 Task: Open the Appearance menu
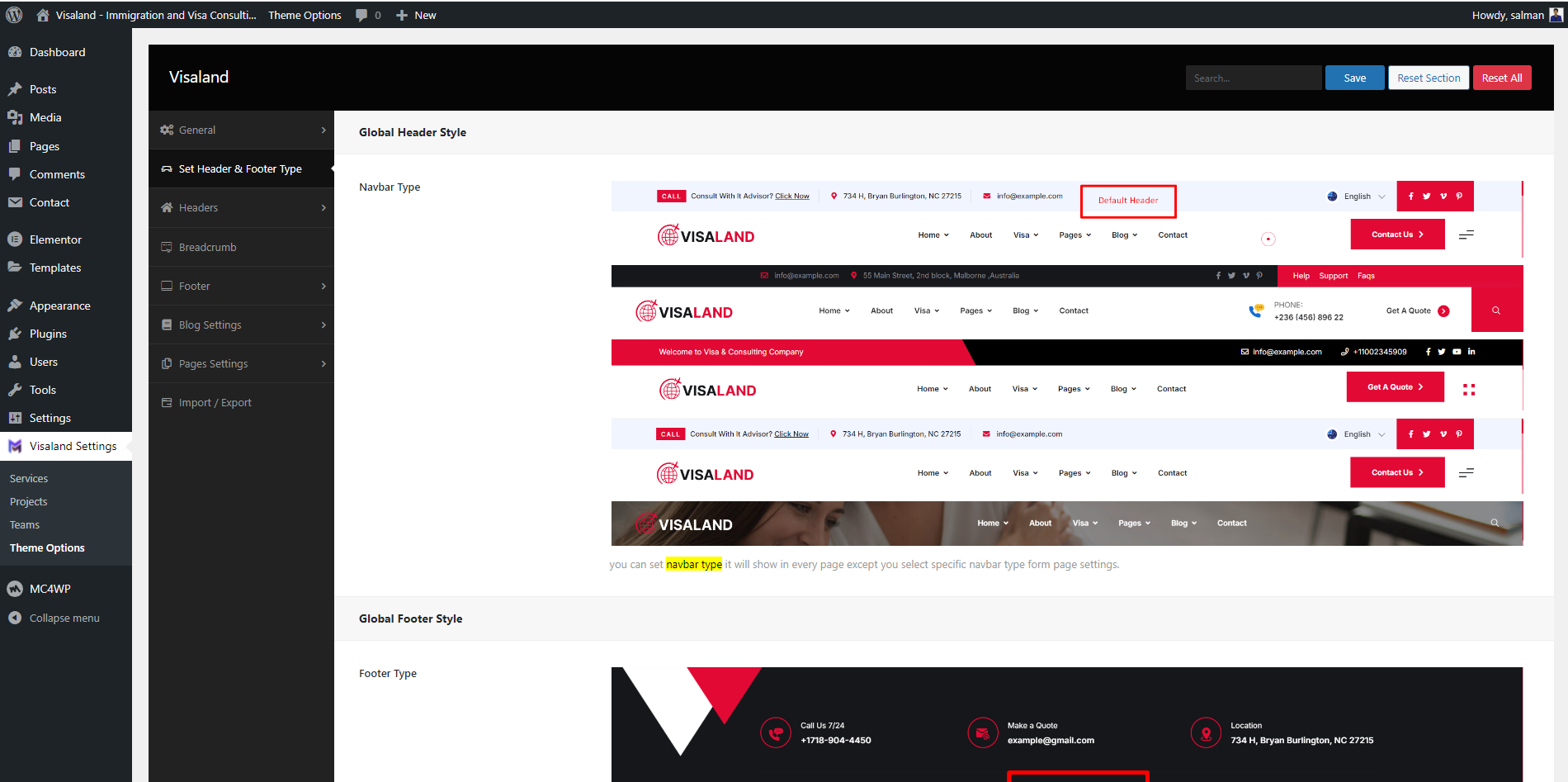click(66, 306)
